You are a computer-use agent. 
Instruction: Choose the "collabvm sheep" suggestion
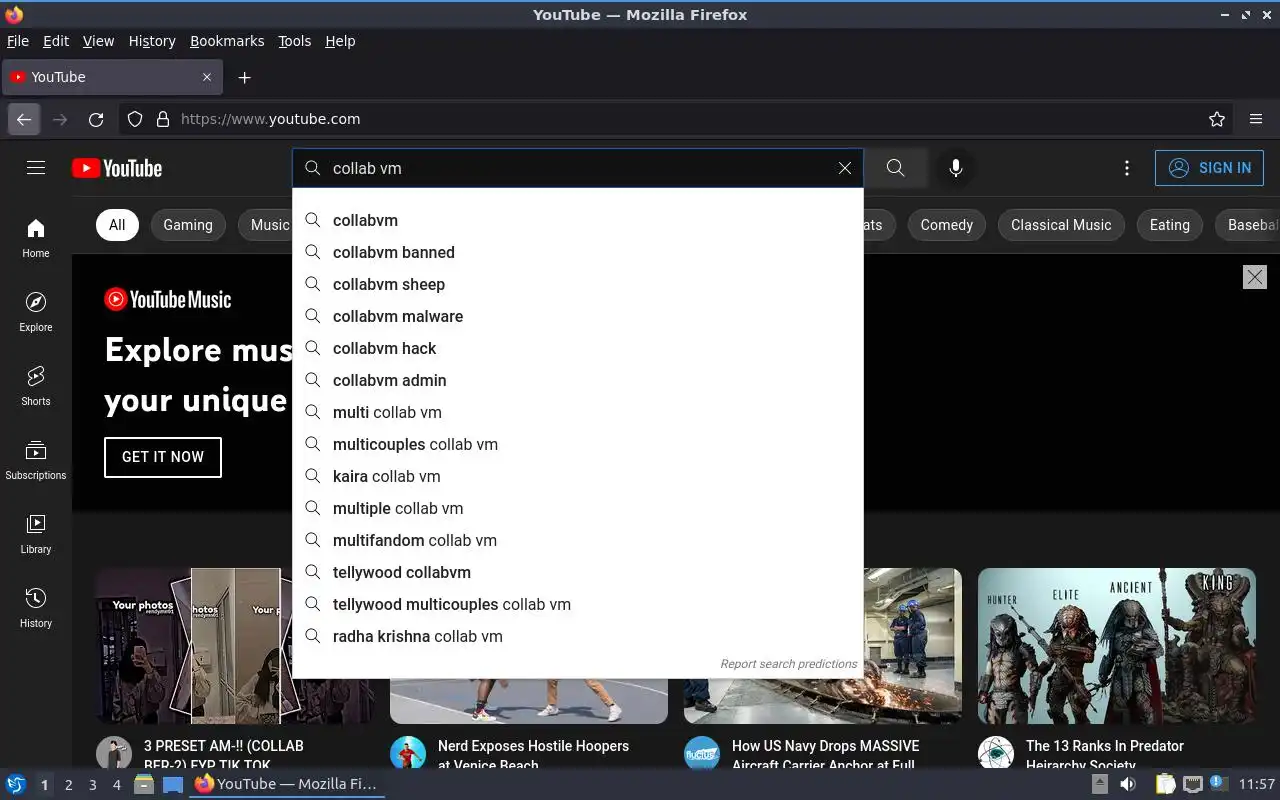578,284
